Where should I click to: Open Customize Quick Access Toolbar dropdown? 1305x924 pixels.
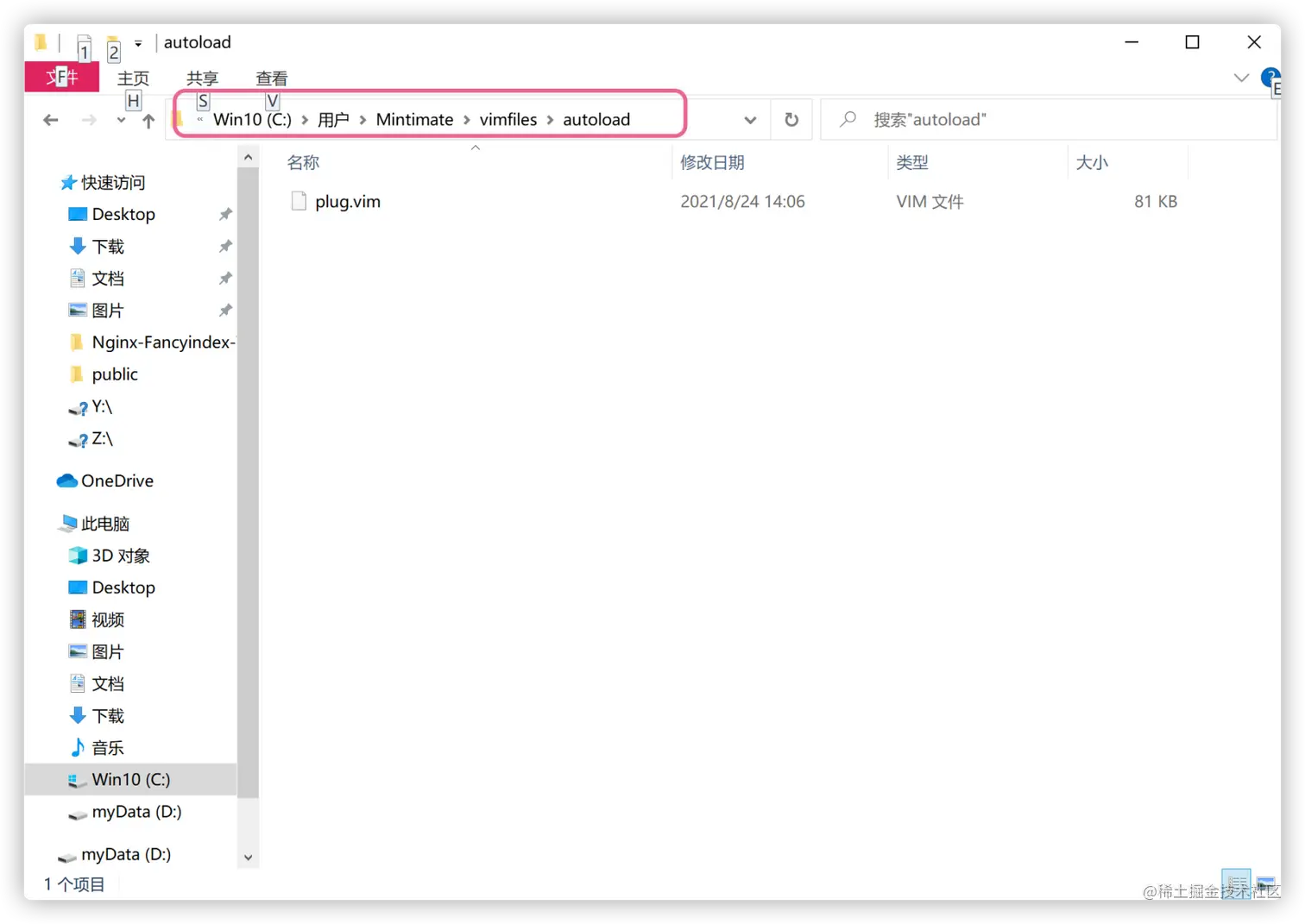(x=138, y=43)
